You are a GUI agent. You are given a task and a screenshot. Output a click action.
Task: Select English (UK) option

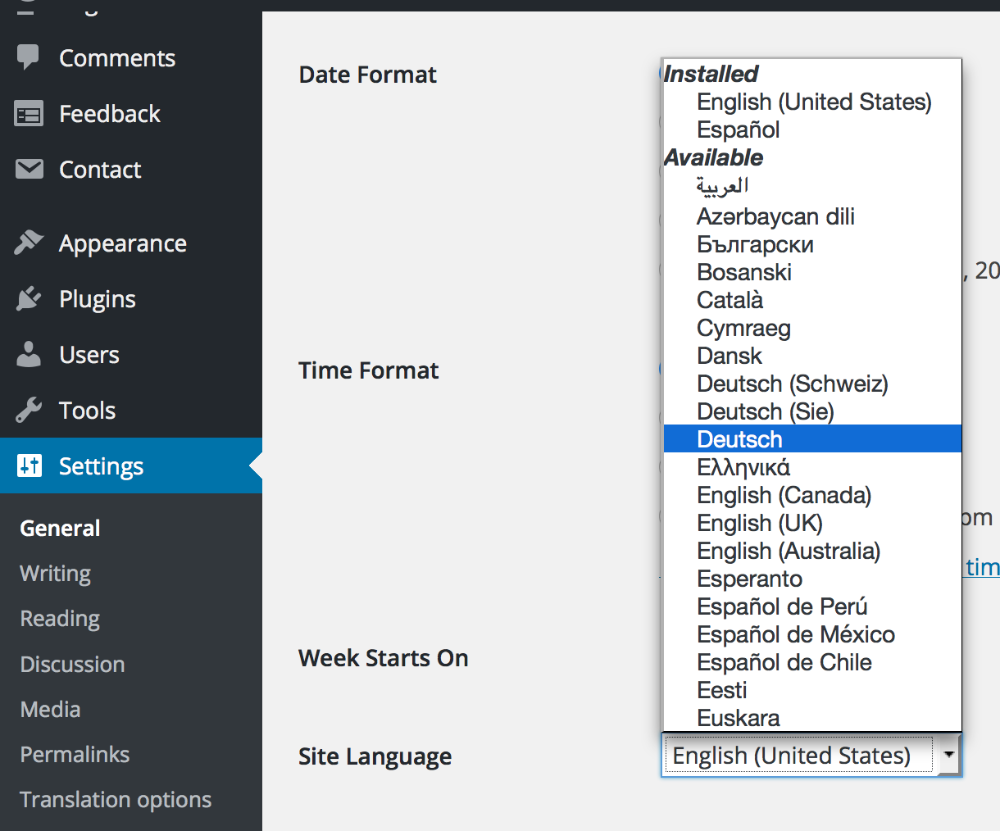pos(812,523)
